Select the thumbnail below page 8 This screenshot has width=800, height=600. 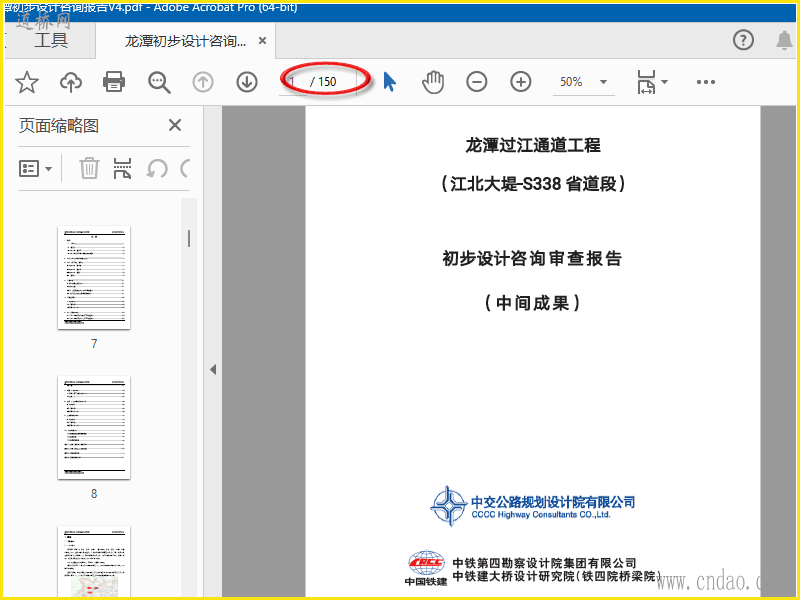(x=94, y=561)
